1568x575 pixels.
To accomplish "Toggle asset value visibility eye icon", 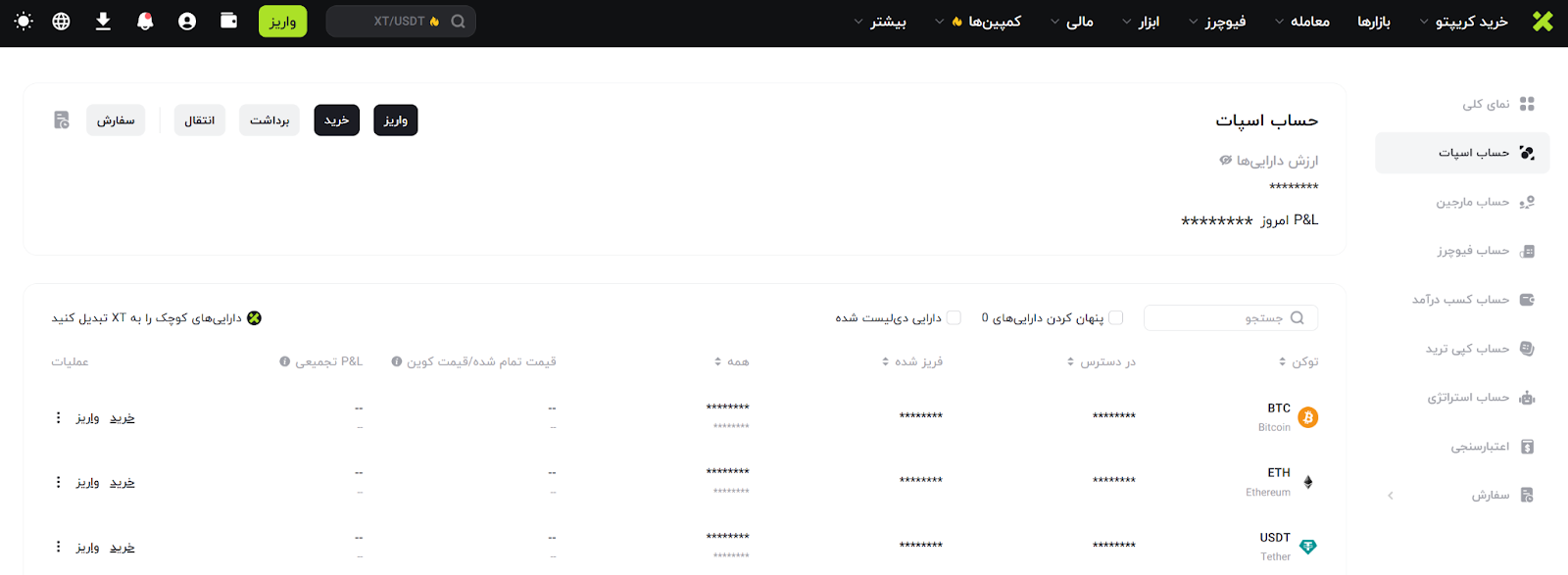I will point(1225,161).
